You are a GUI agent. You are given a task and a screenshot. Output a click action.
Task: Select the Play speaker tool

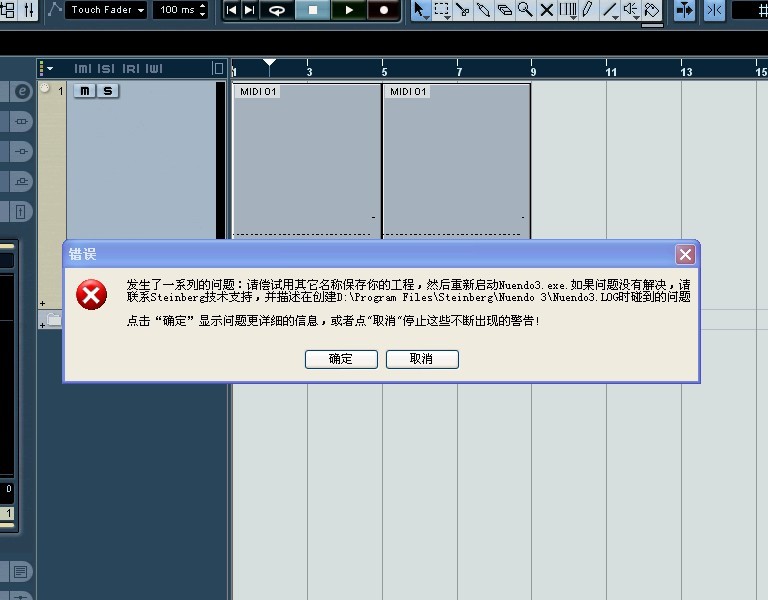(x=631, y=10)
